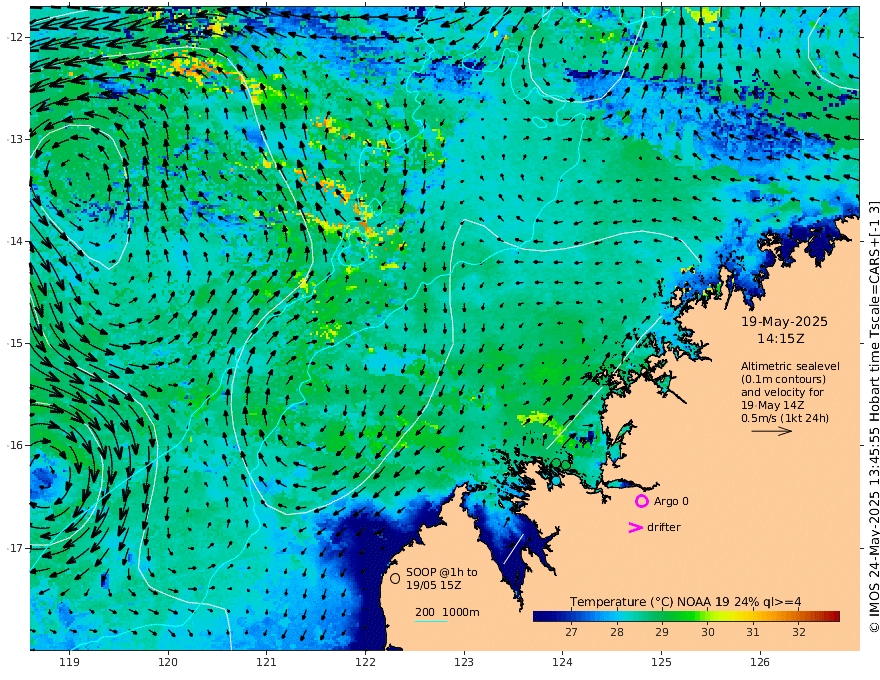
Task: Click the latitude -14 axis tick label
Action: point(15,241)
